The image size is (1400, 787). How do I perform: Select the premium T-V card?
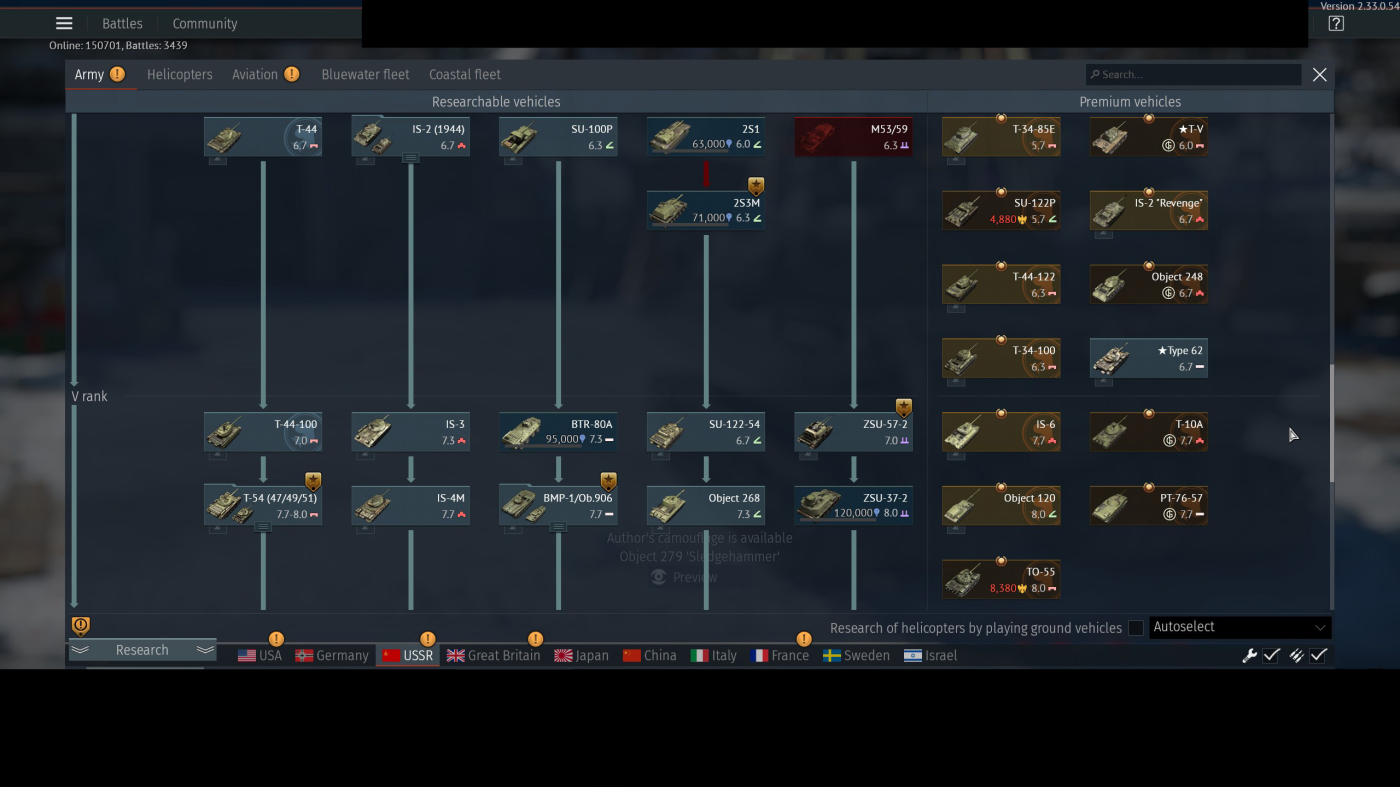pyautogui.click(x=1148, y=137)
